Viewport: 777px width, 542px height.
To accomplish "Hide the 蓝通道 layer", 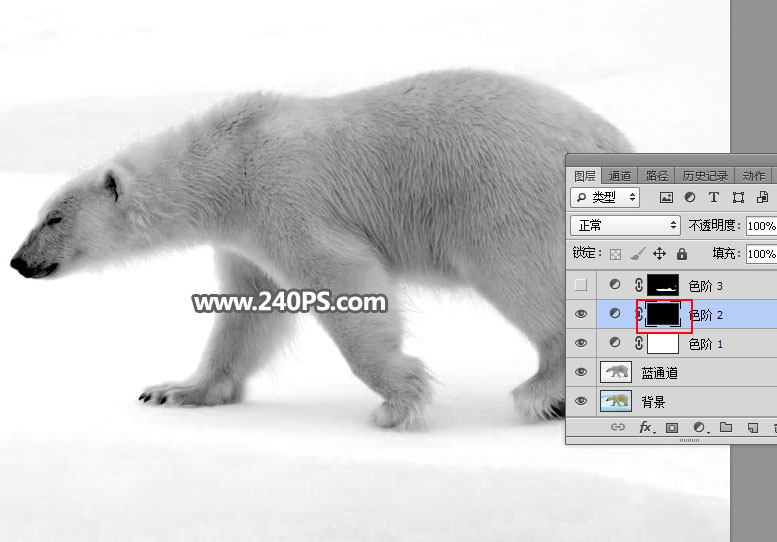I will click(581, 372).
